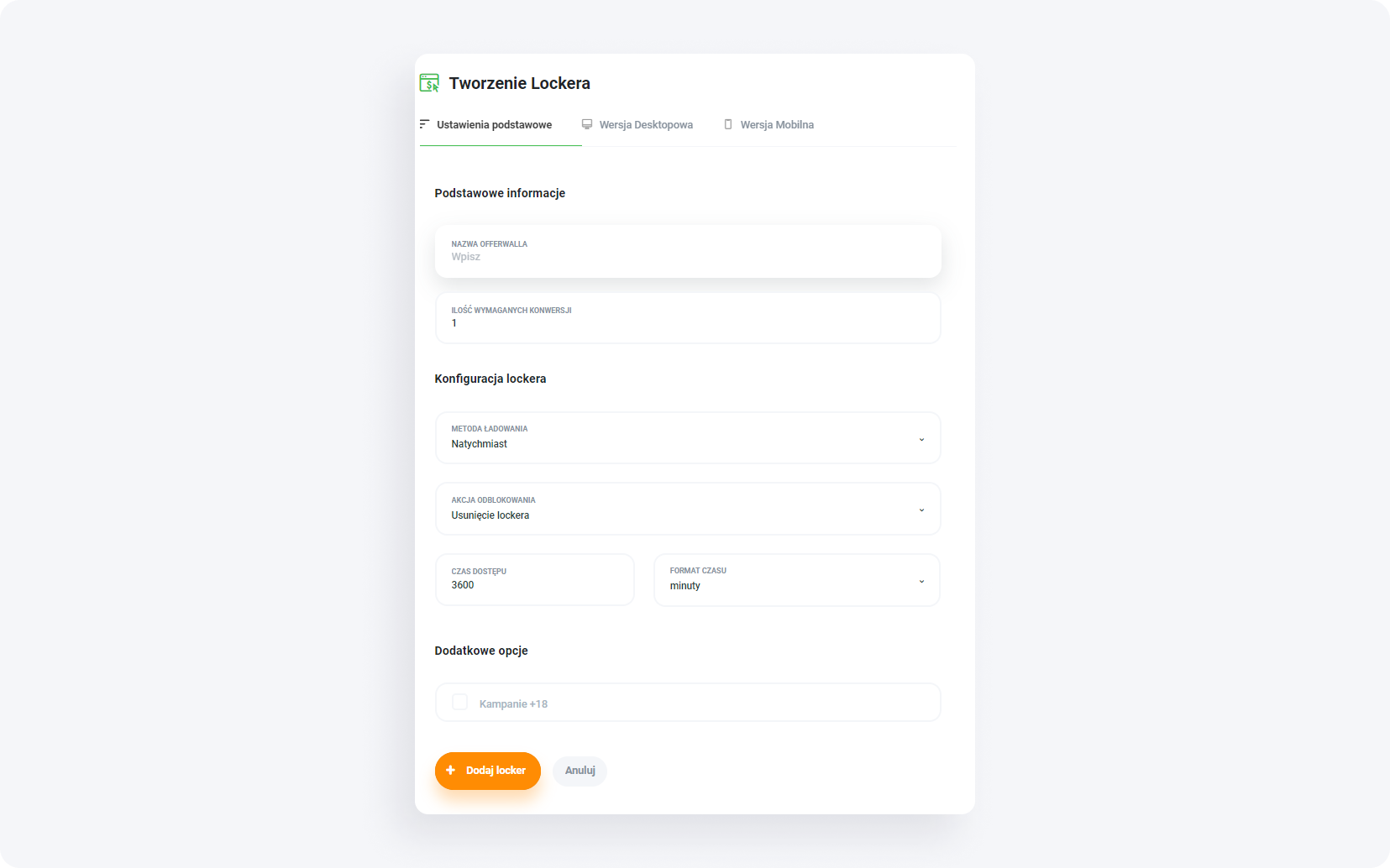Click the Format czasu chevron arrow
Image resolution: width=1390 pixels, height=868 pixels.
pos(921,582)
